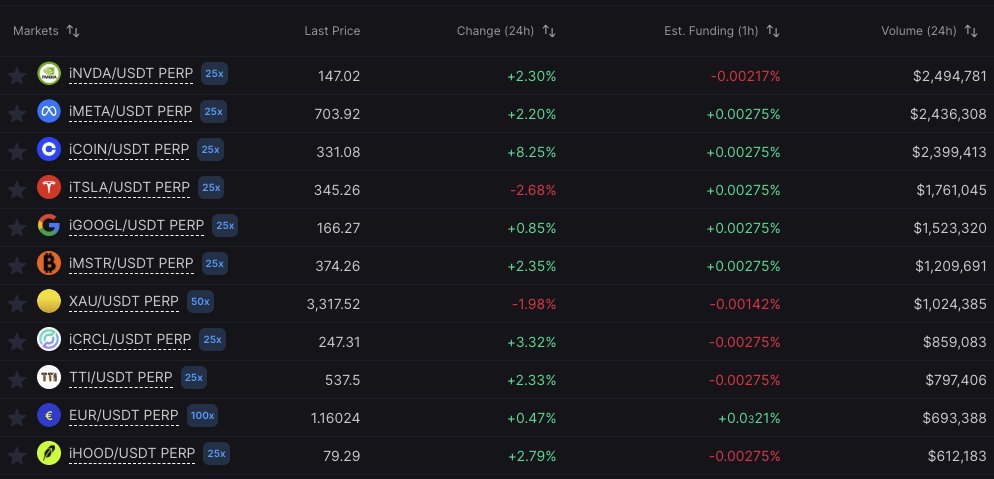
Task: Click the Est. Funding (1h) column header
Action: coord(711,31)
